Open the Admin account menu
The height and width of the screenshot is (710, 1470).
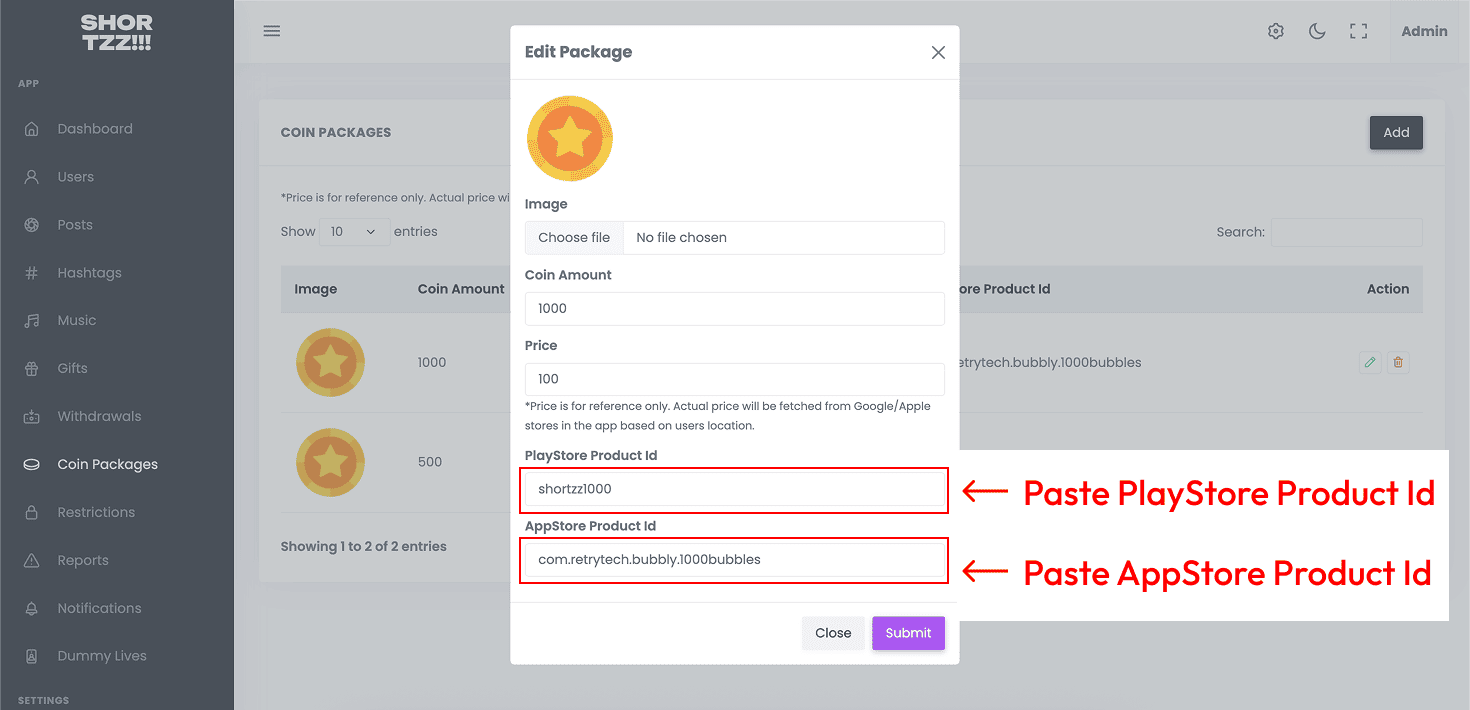(x=1424, y=31)
